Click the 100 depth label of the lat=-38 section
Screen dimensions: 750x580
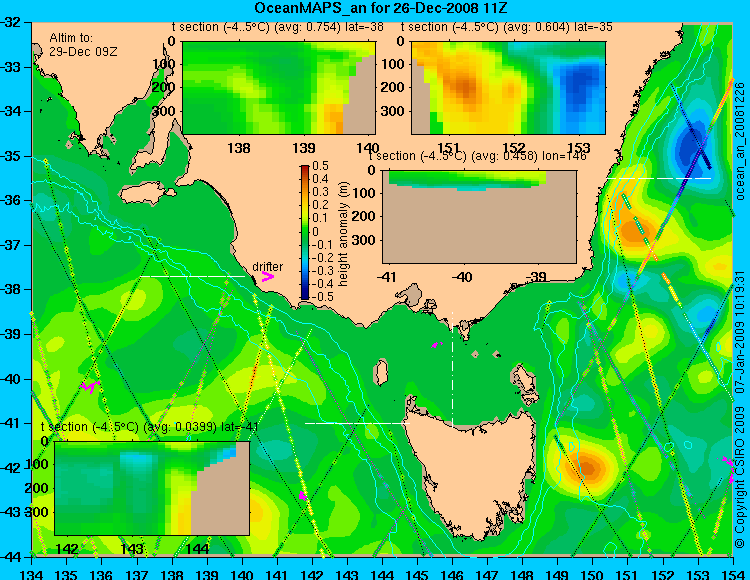point(165,64)
